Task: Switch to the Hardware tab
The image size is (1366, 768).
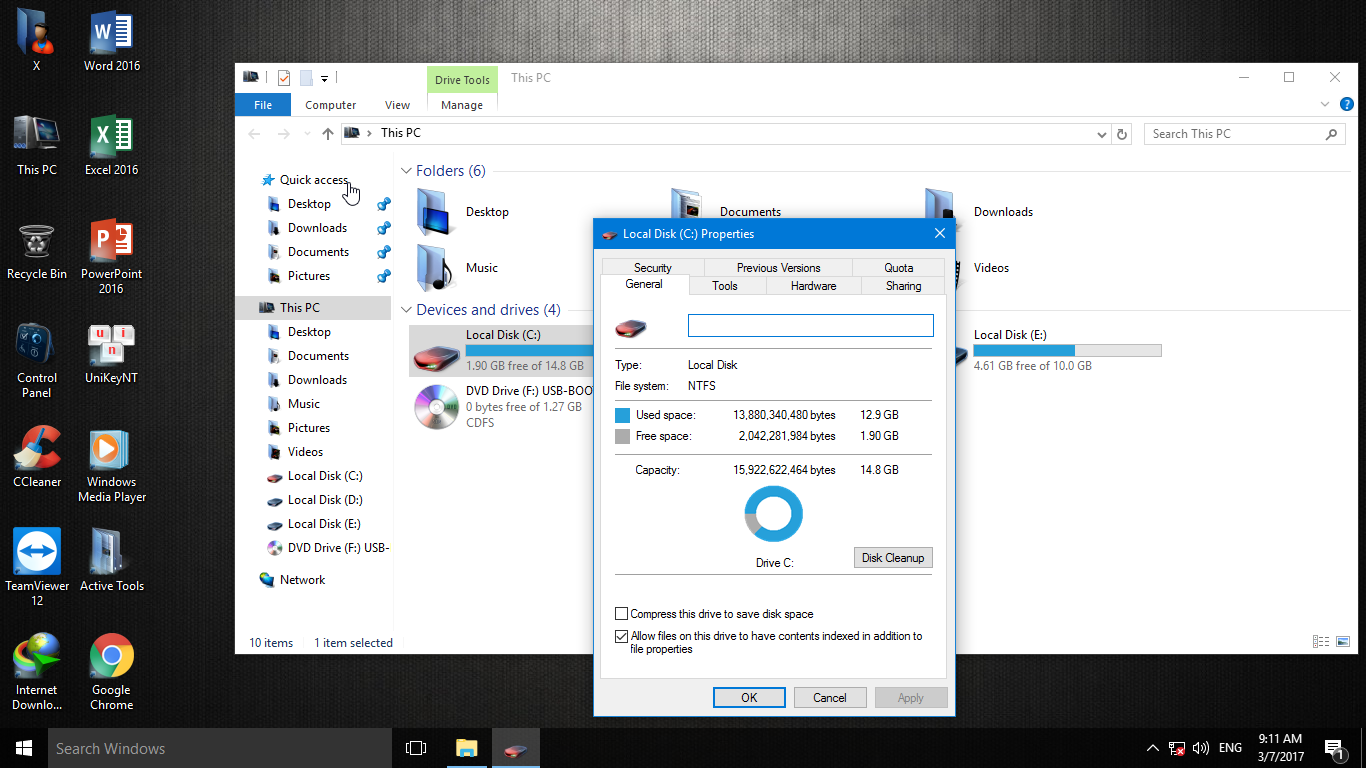Action: coord(814,286)
